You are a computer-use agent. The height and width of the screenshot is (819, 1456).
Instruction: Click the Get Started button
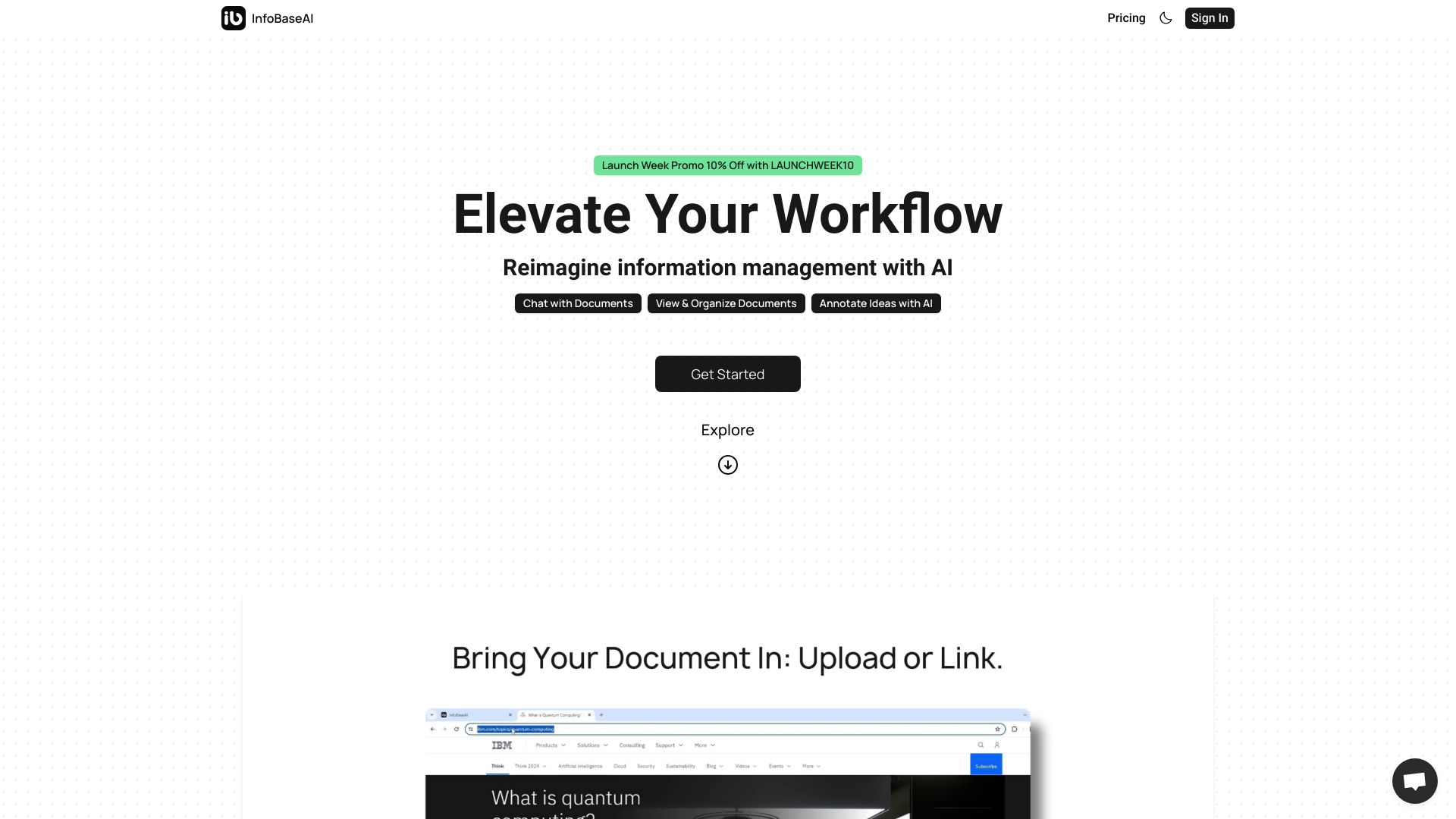[728, 373]
